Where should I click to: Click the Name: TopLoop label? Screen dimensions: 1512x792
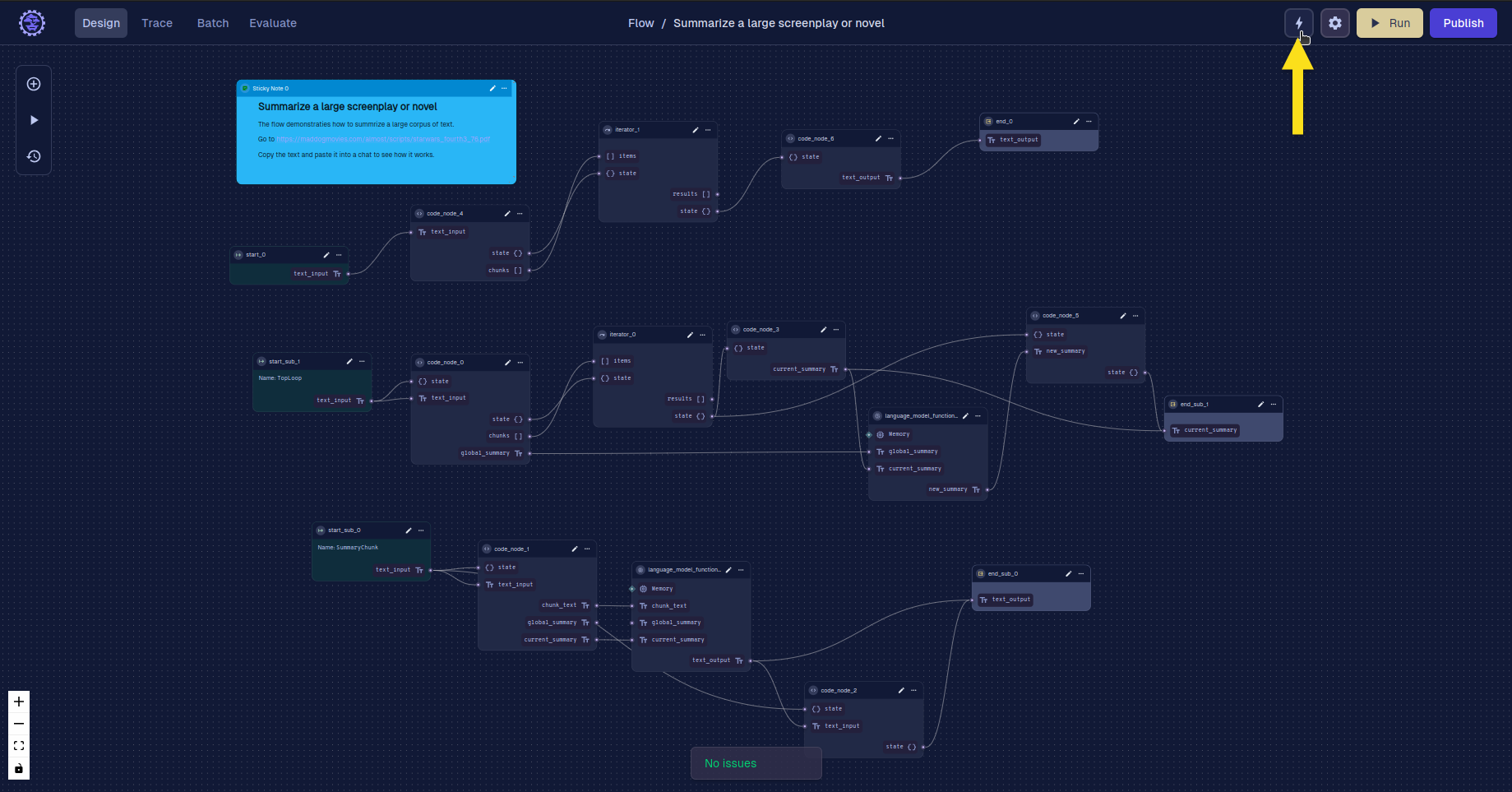pyautogui.click(x=280, y=378)
